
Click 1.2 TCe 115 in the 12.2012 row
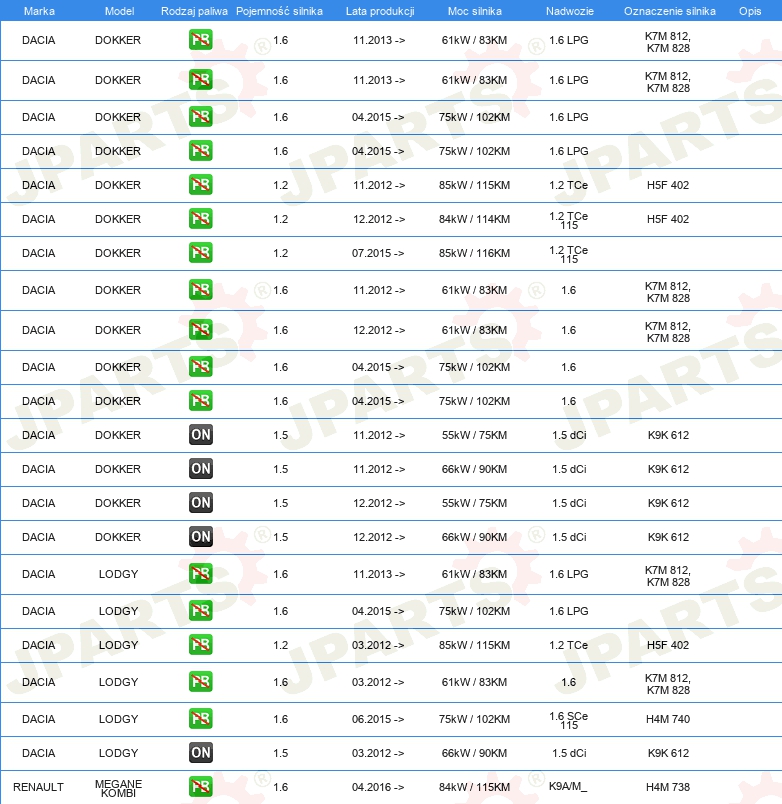pyautogui.click(x=569, y=220)
